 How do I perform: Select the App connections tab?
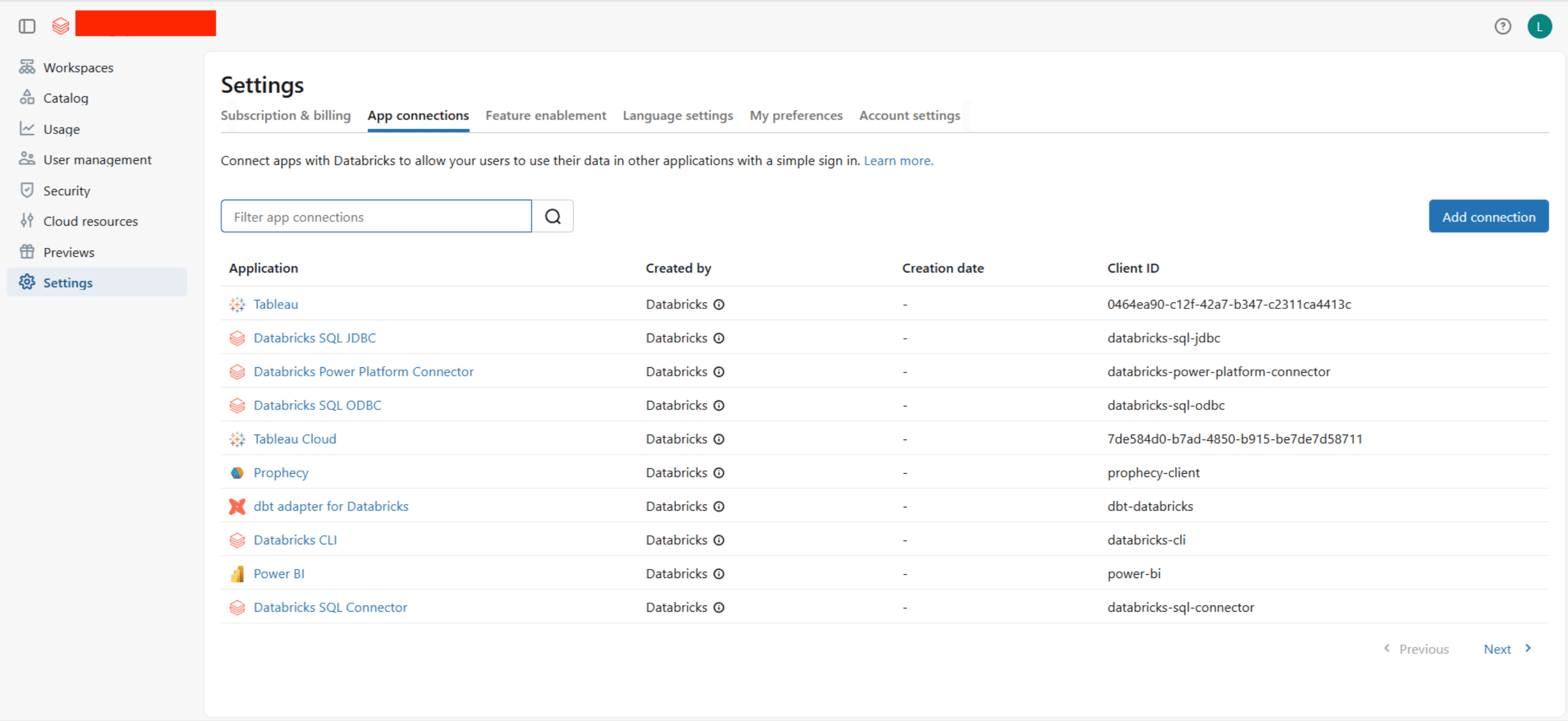[x=418, y=115]
